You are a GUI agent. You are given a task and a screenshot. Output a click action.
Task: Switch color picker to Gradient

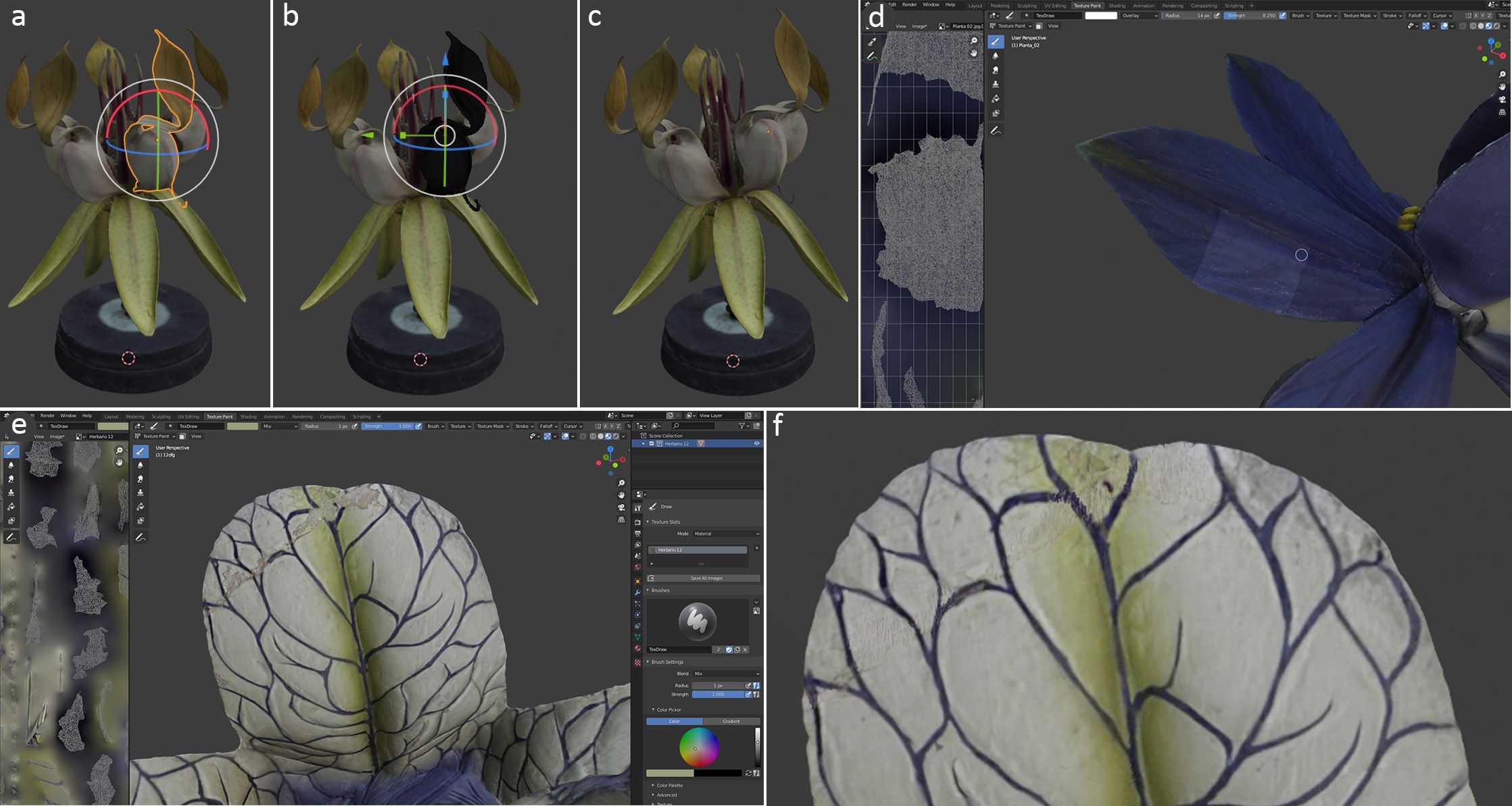[x=731, y=722]
